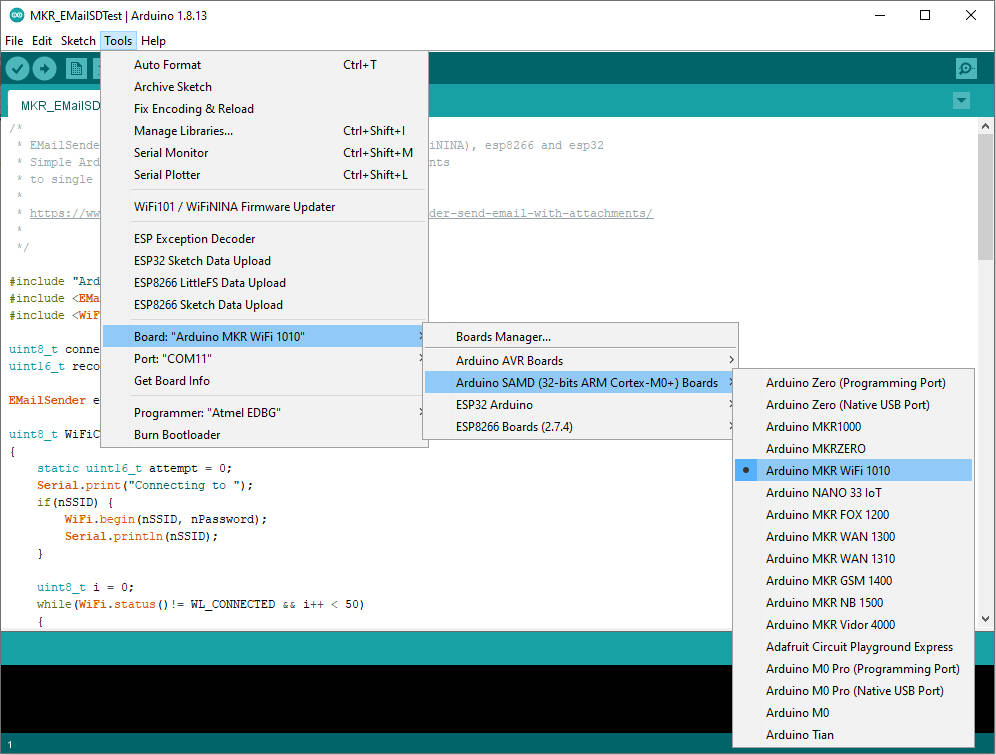This screenshot has height=755, width=996.
Task: Select Arduino M0 Pro (Programming Port) board
Action: point(853,669)
